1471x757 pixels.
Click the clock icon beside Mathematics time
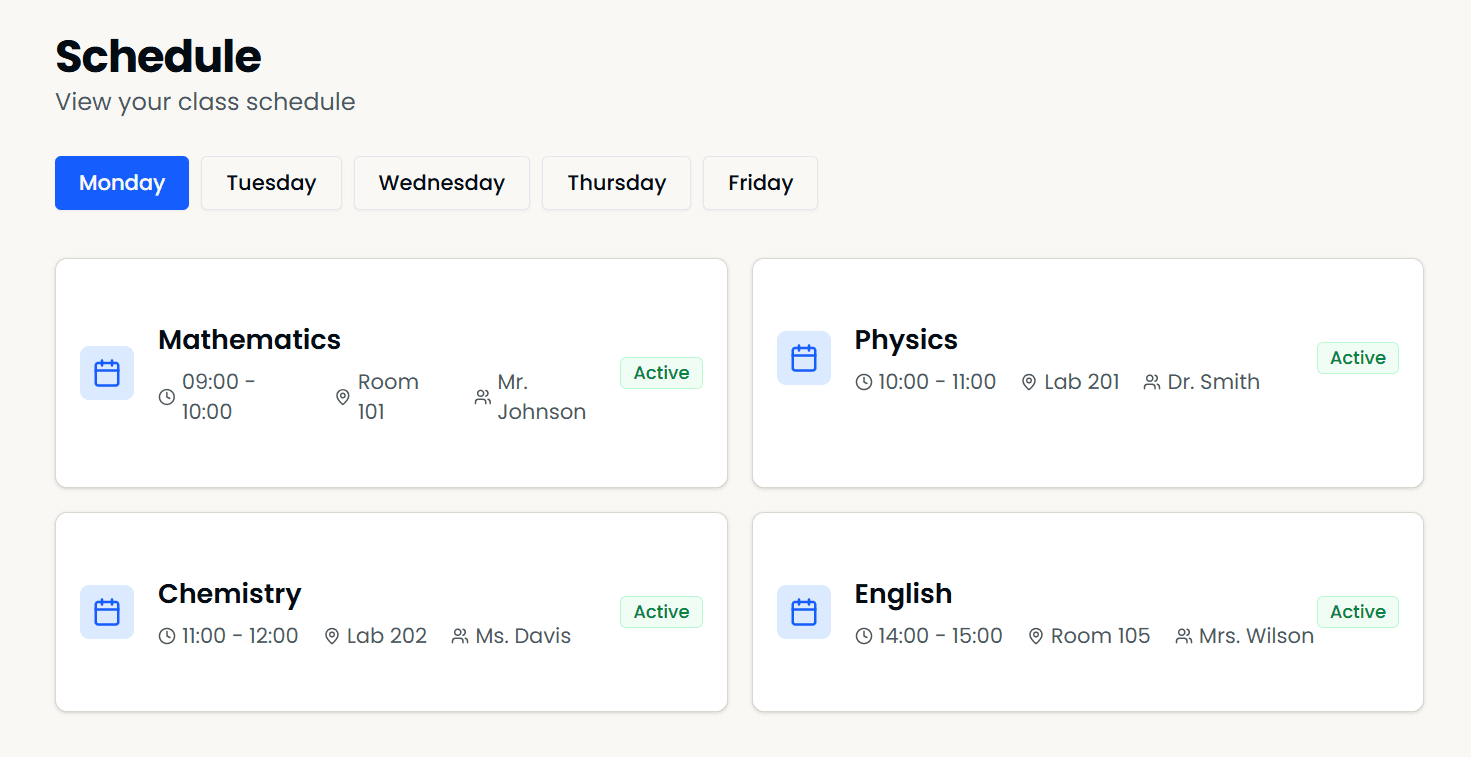click(166, 396)
